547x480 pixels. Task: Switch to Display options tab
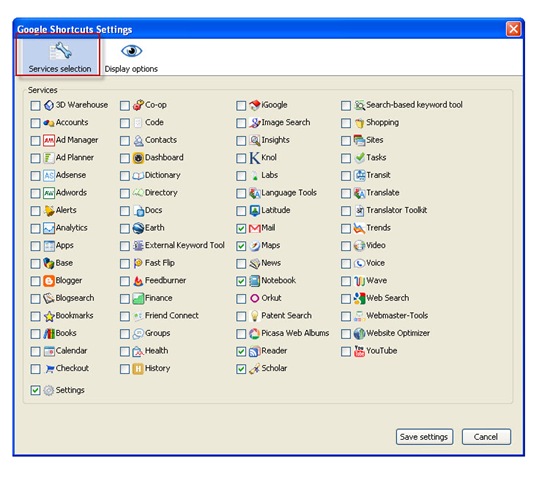pos(131,57)
